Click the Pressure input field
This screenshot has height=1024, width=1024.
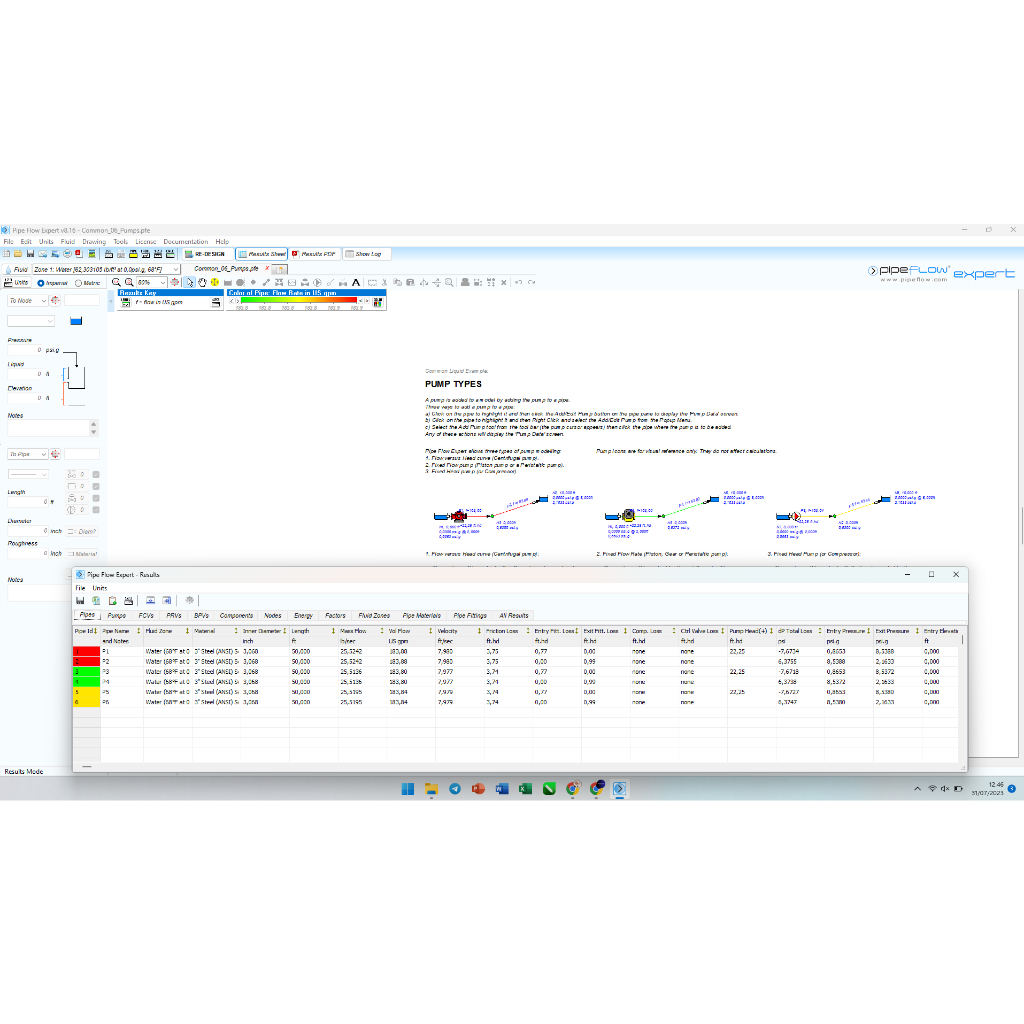[x=25, y=350]
